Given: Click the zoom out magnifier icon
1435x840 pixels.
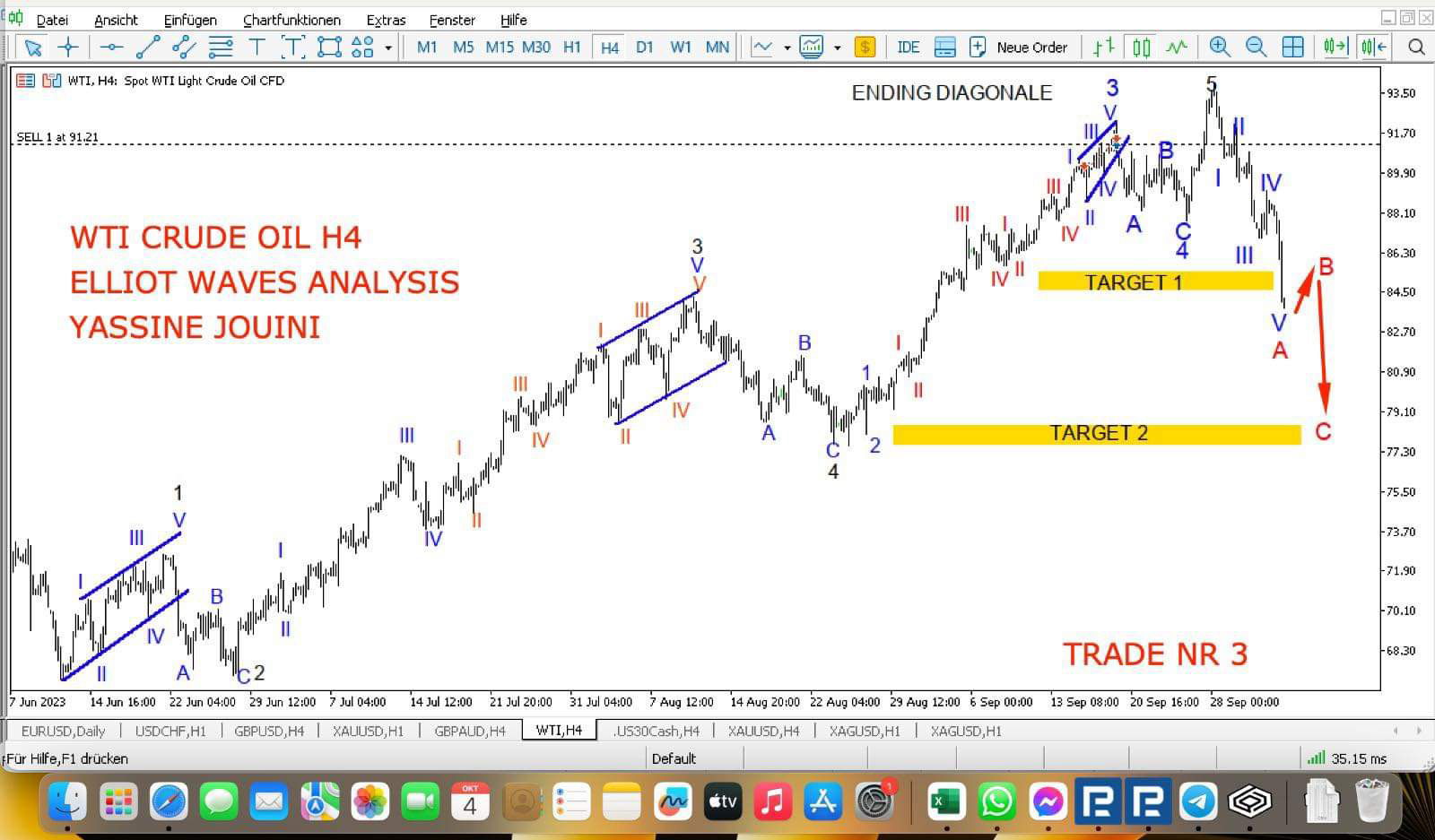Looking at the screenshot, I should click(1256, 48).
